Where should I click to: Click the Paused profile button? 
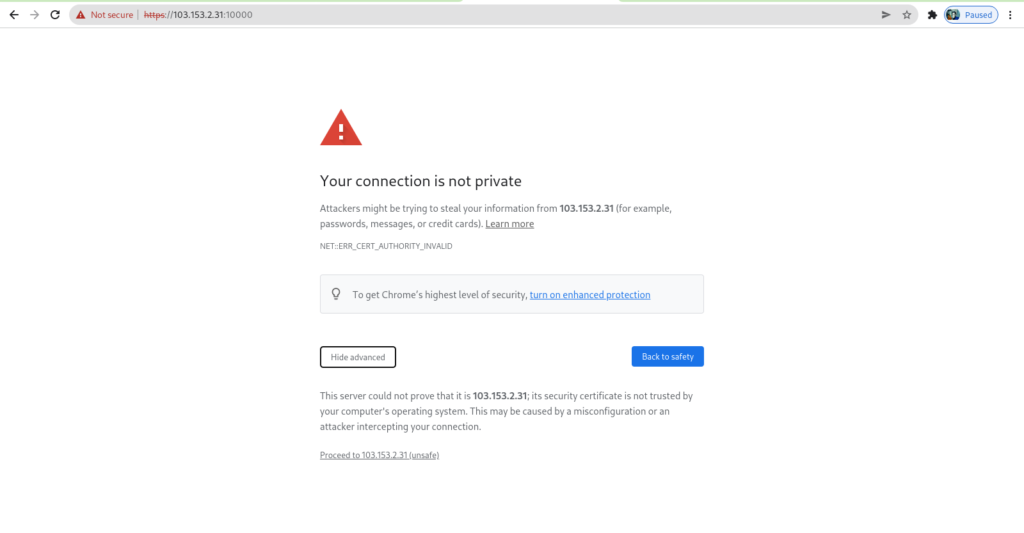(x=971, y=15)
